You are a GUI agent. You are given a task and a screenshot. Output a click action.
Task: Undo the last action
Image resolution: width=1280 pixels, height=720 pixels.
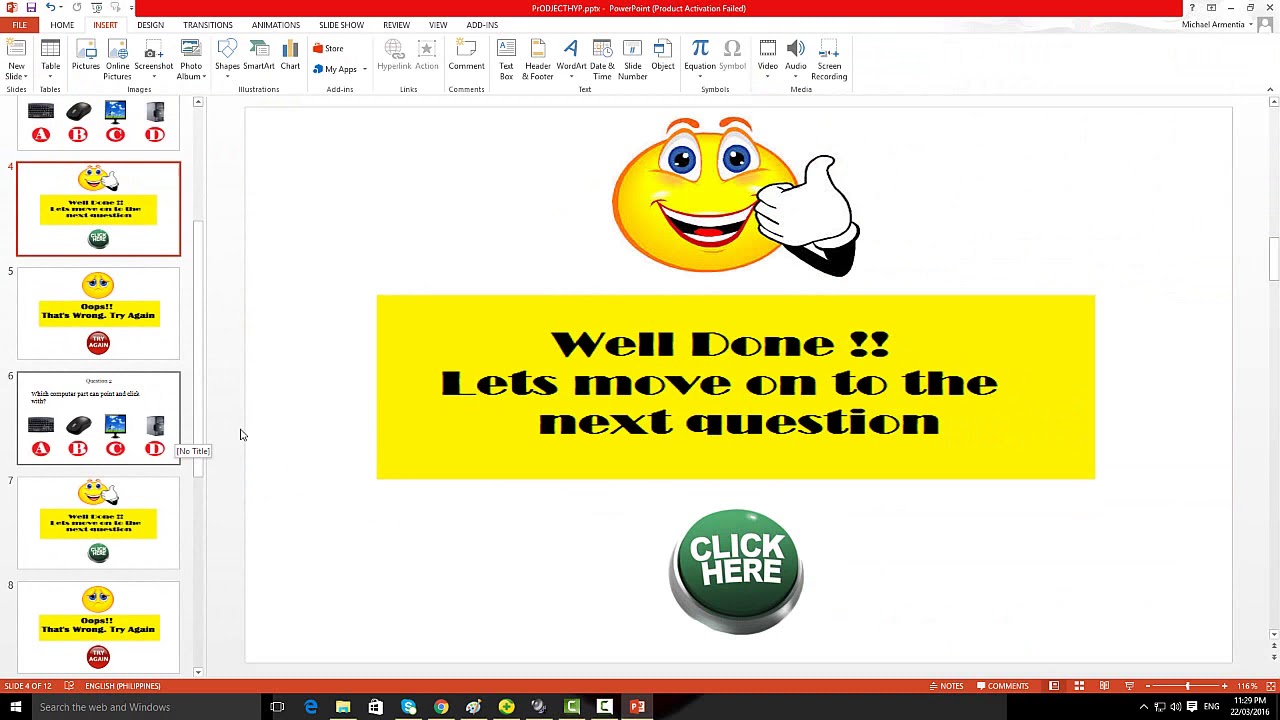tap(50, 8)
